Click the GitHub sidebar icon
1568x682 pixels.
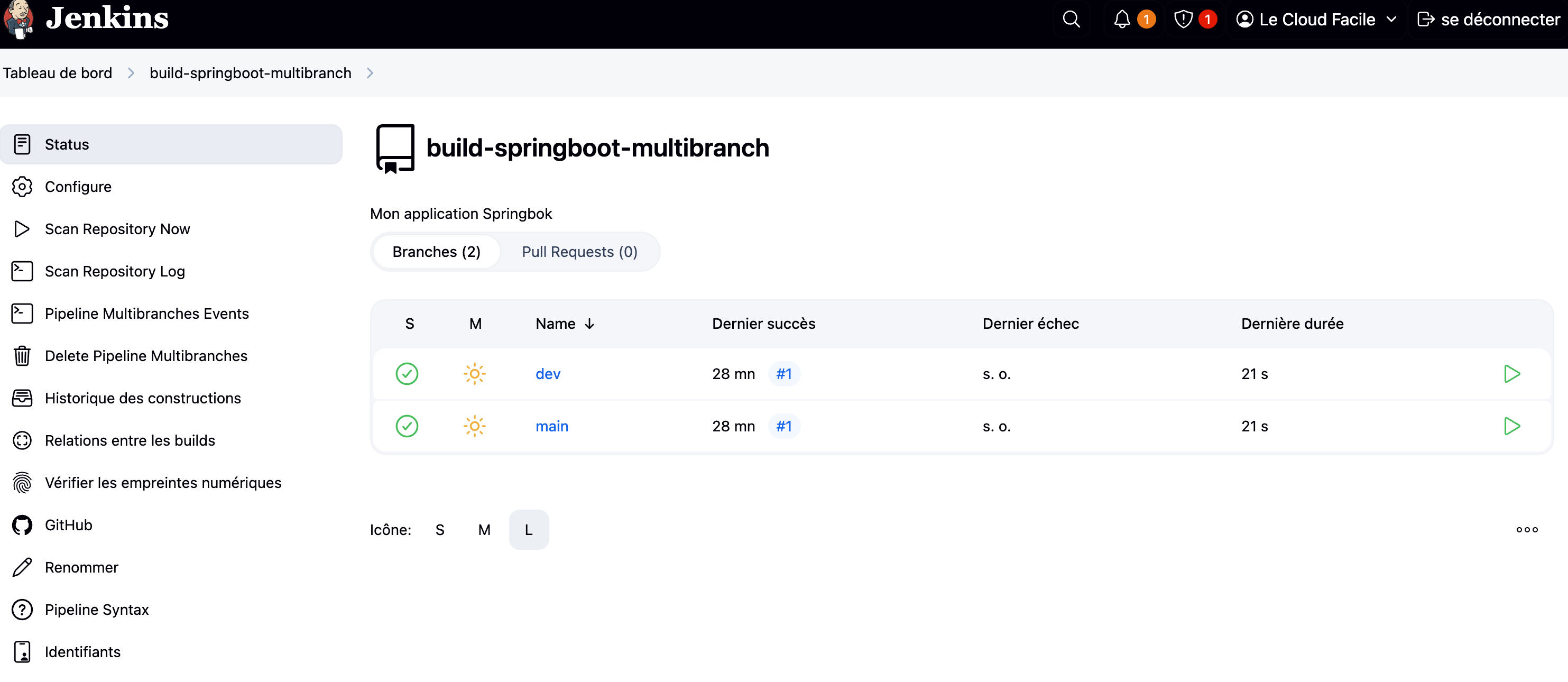[23, 525]
